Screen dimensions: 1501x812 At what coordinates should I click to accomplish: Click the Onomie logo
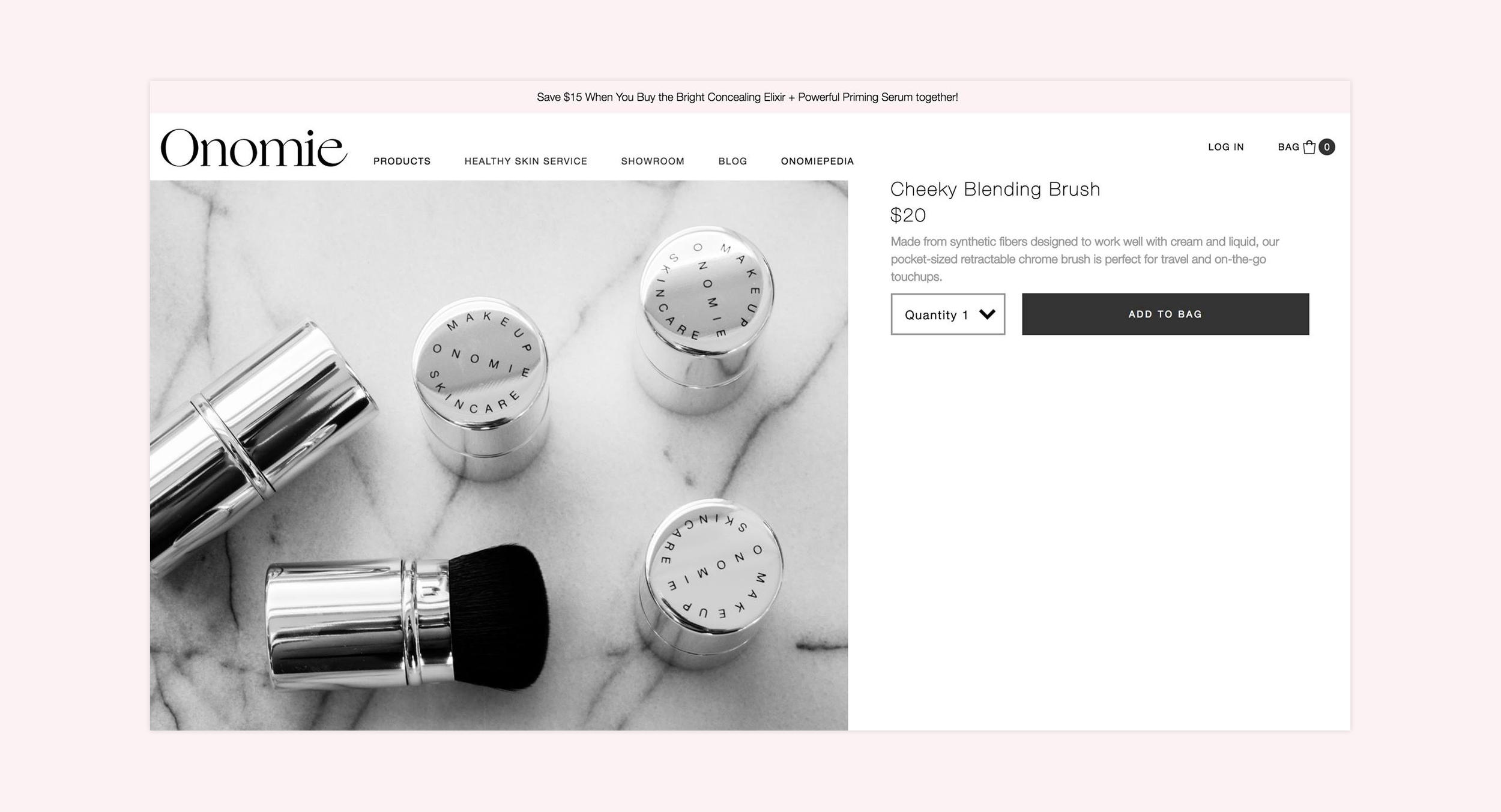[x=253, y=148]
